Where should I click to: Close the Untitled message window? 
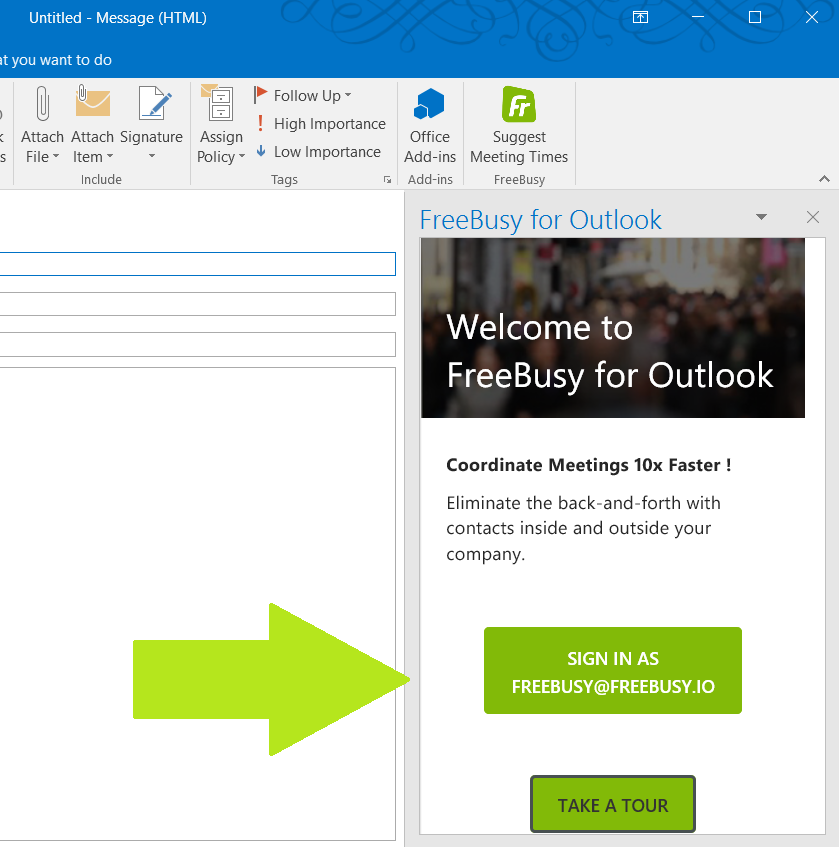[x=811, y=17]
